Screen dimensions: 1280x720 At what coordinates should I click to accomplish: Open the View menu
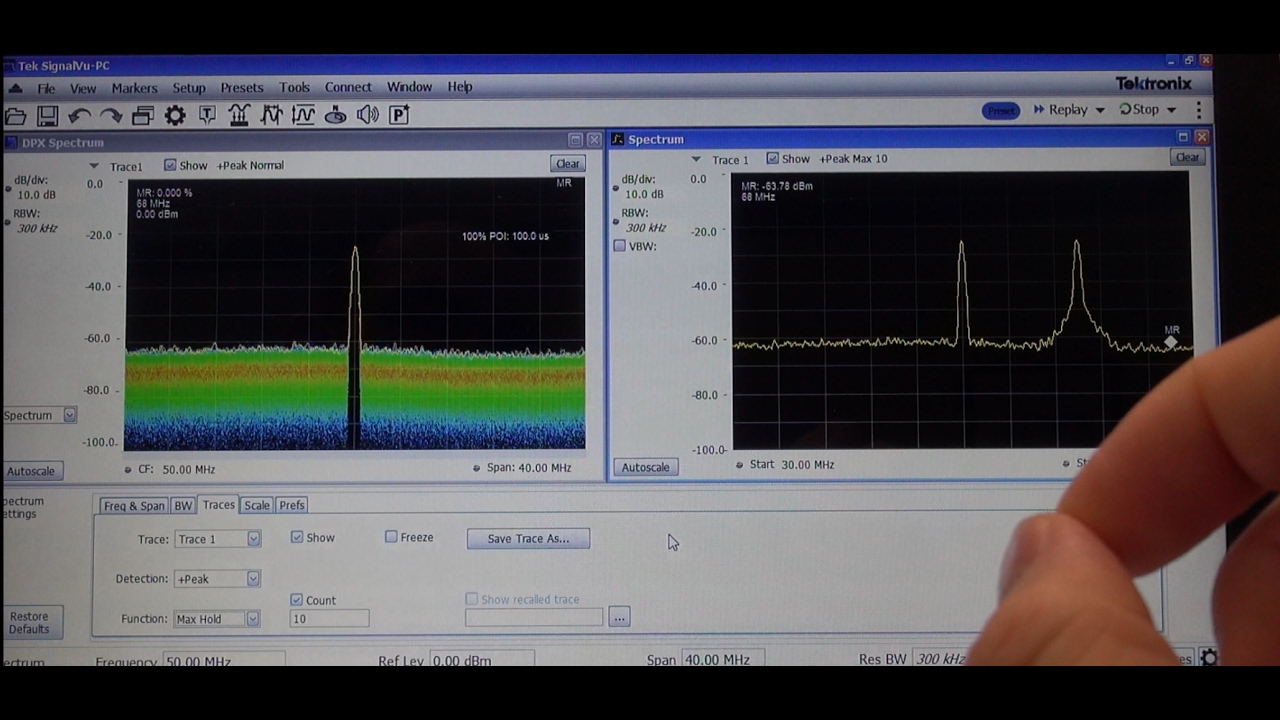click(x=83, y=88)
